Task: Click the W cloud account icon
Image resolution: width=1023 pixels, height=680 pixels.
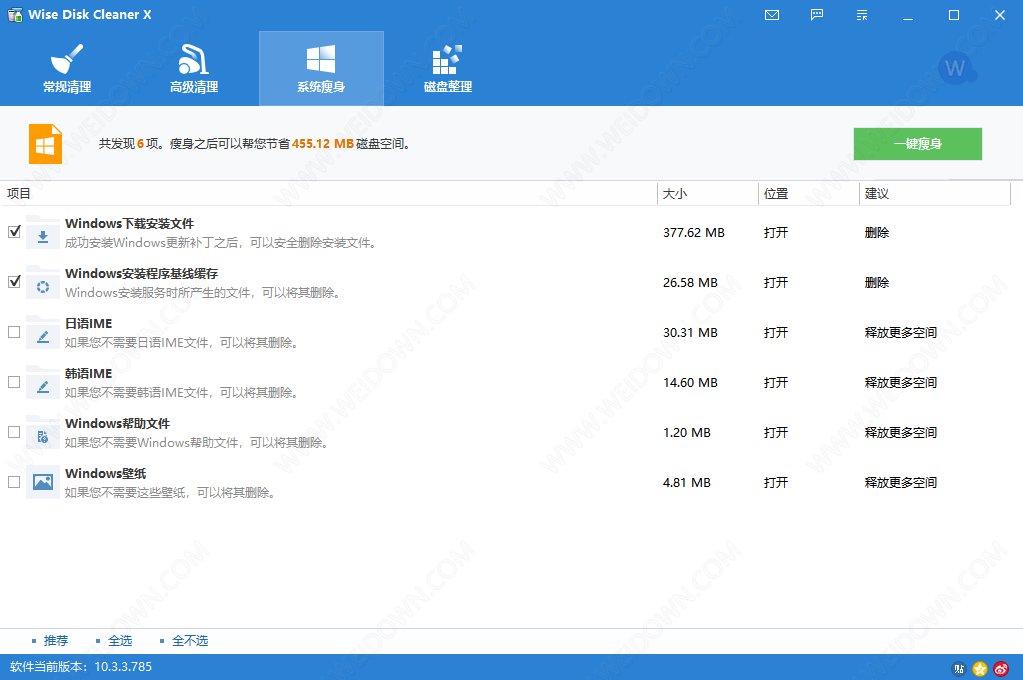Action: point(956,68)
